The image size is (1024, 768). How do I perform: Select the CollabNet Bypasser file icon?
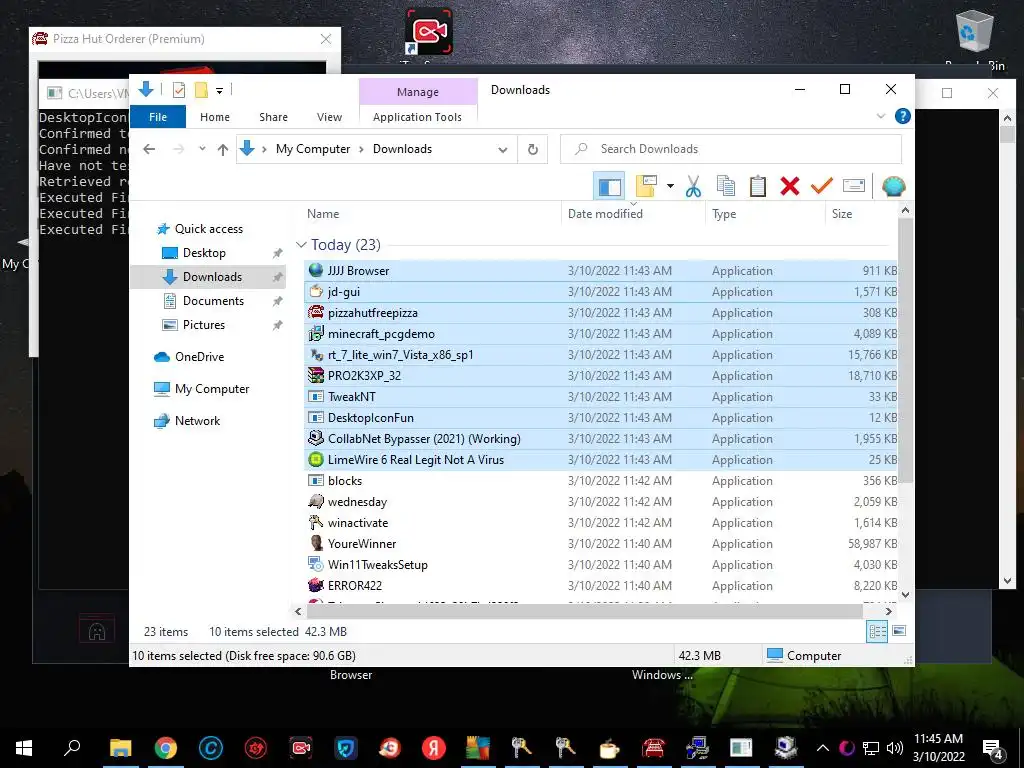(x=315, y=438)
